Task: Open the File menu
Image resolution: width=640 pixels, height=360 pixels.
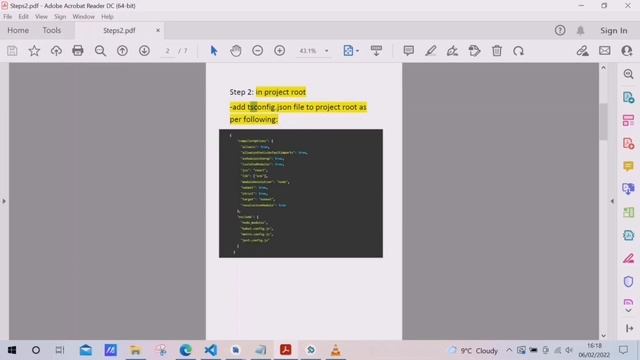Action: 7,17
